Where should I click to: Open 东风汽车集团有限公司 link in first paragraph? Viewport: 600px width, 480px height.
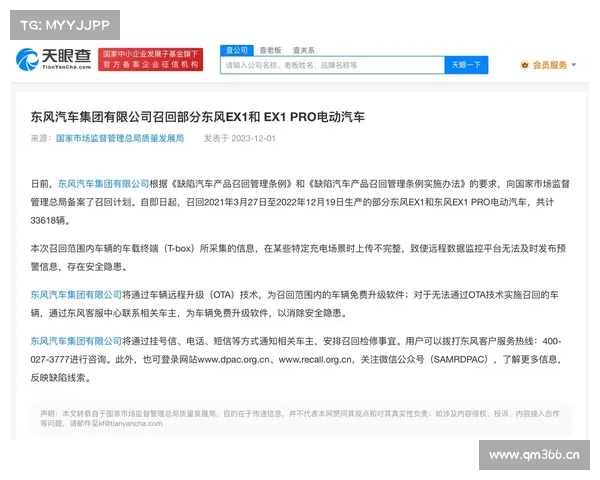pos(103,184)
